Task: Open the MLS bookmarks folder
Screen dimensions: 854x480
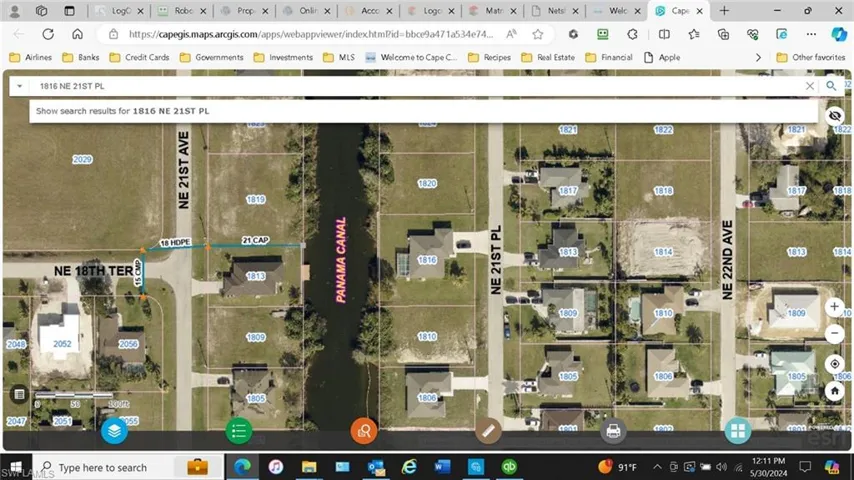Action: point(339,57)
